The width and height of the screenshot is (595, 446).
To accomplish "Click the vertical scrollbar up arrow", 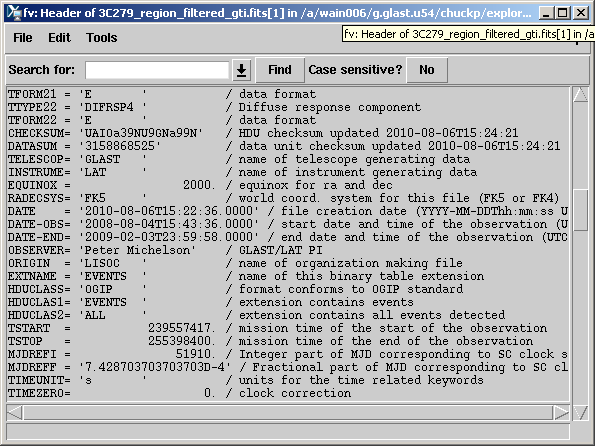I will point(581,95).
